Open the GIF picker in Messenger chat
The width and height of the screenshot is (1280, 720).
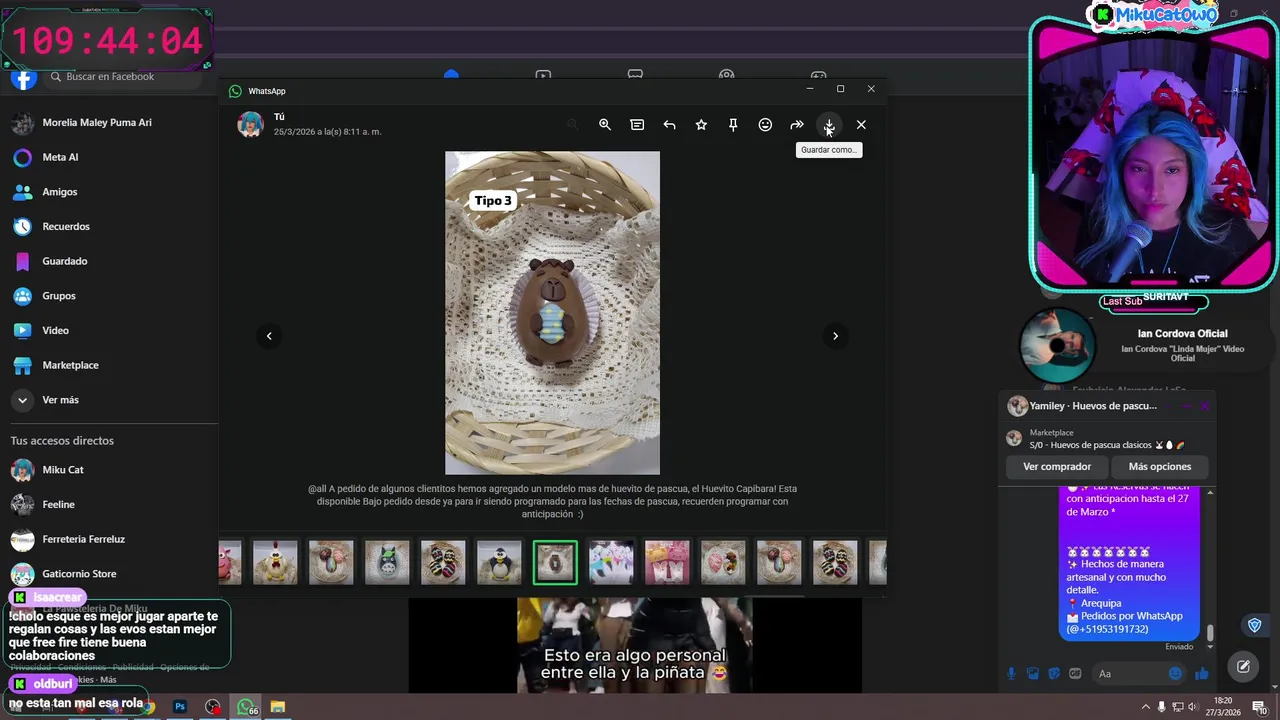click(1076, 674)
